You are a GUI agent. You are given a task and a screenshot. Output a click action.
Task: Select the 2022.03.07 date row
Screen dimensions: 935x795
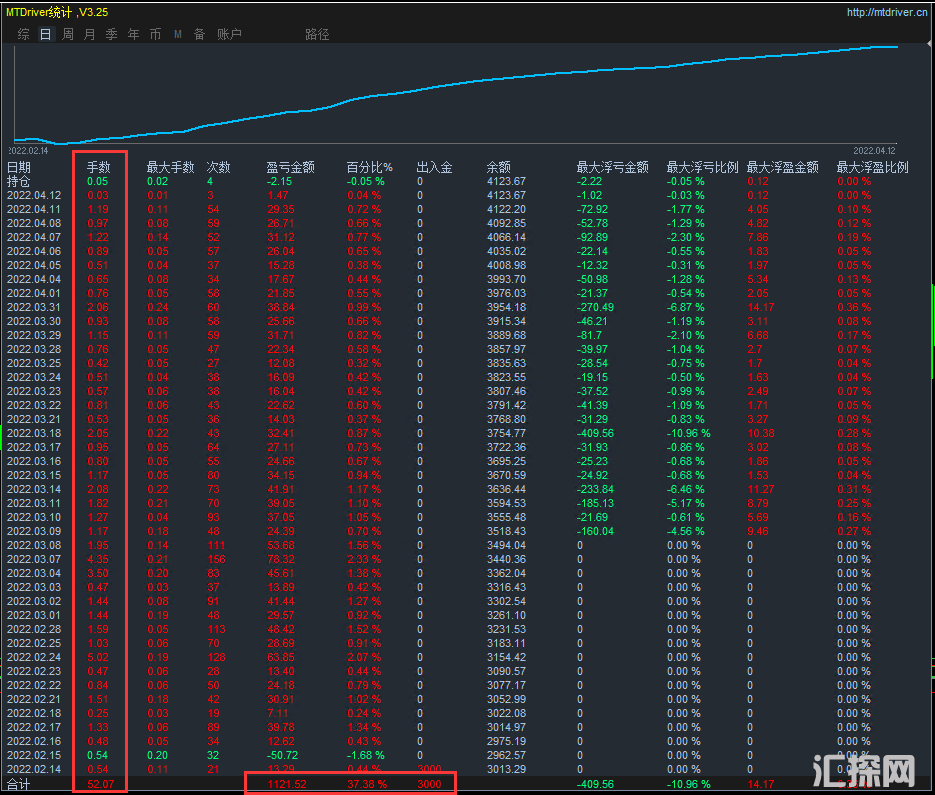click(x=34, y=559)
